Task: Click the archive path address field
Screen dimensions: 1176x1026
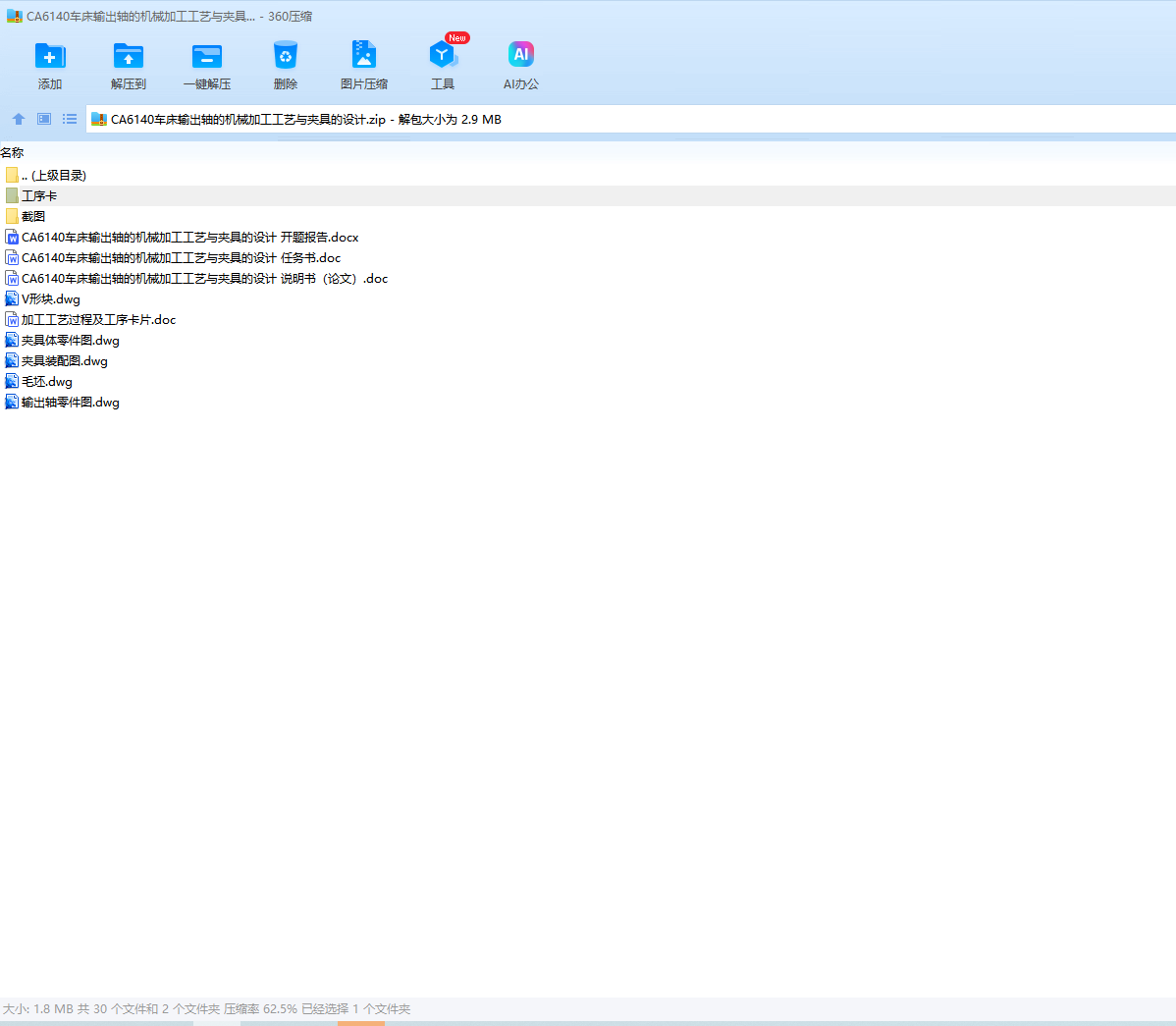Action: point(631,119)
